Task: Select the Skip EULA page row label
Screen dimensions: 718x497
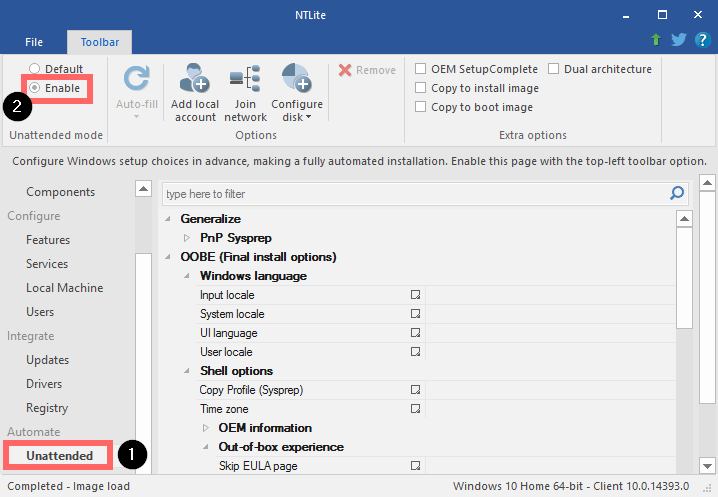Action: click(x=258, y=466)
